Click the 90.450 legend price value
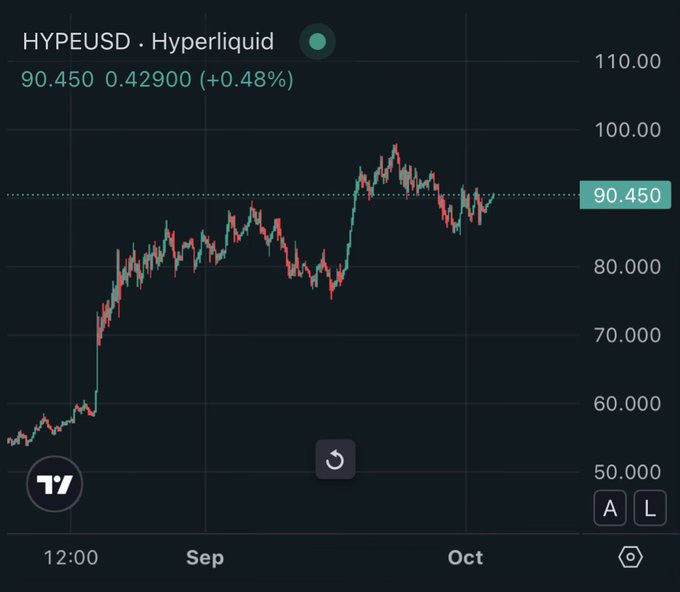This screenshot has width=680, height=592. 57,80
